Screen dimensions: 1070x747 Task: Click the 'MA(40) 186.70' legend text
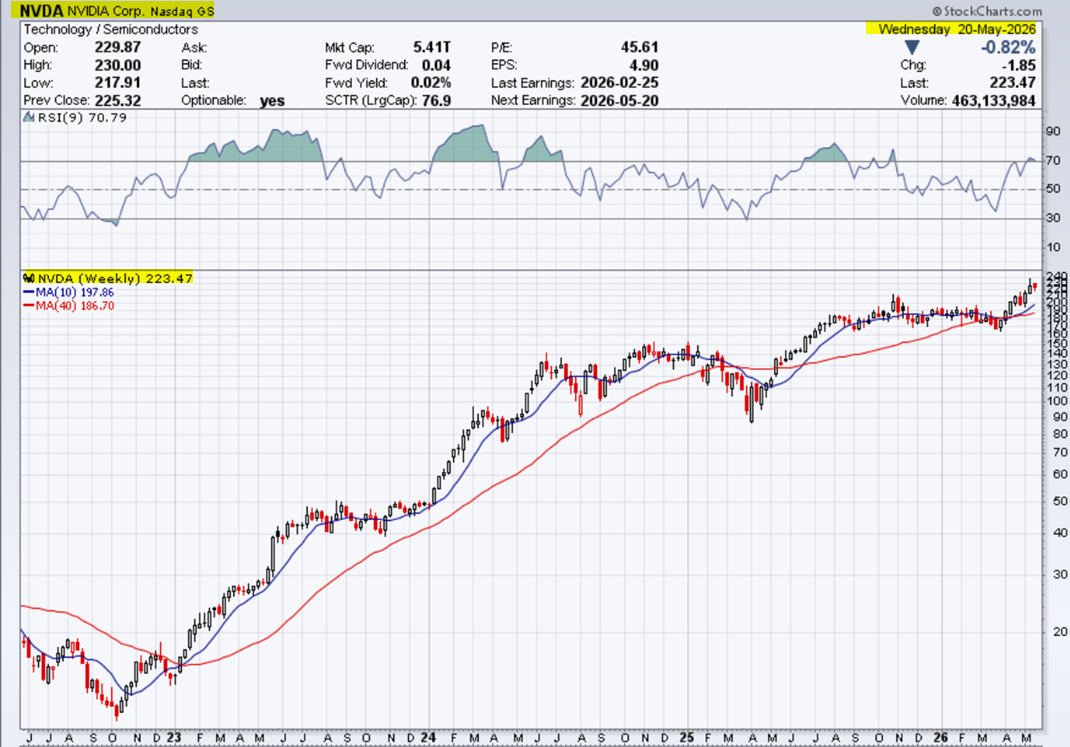point(75,306)
